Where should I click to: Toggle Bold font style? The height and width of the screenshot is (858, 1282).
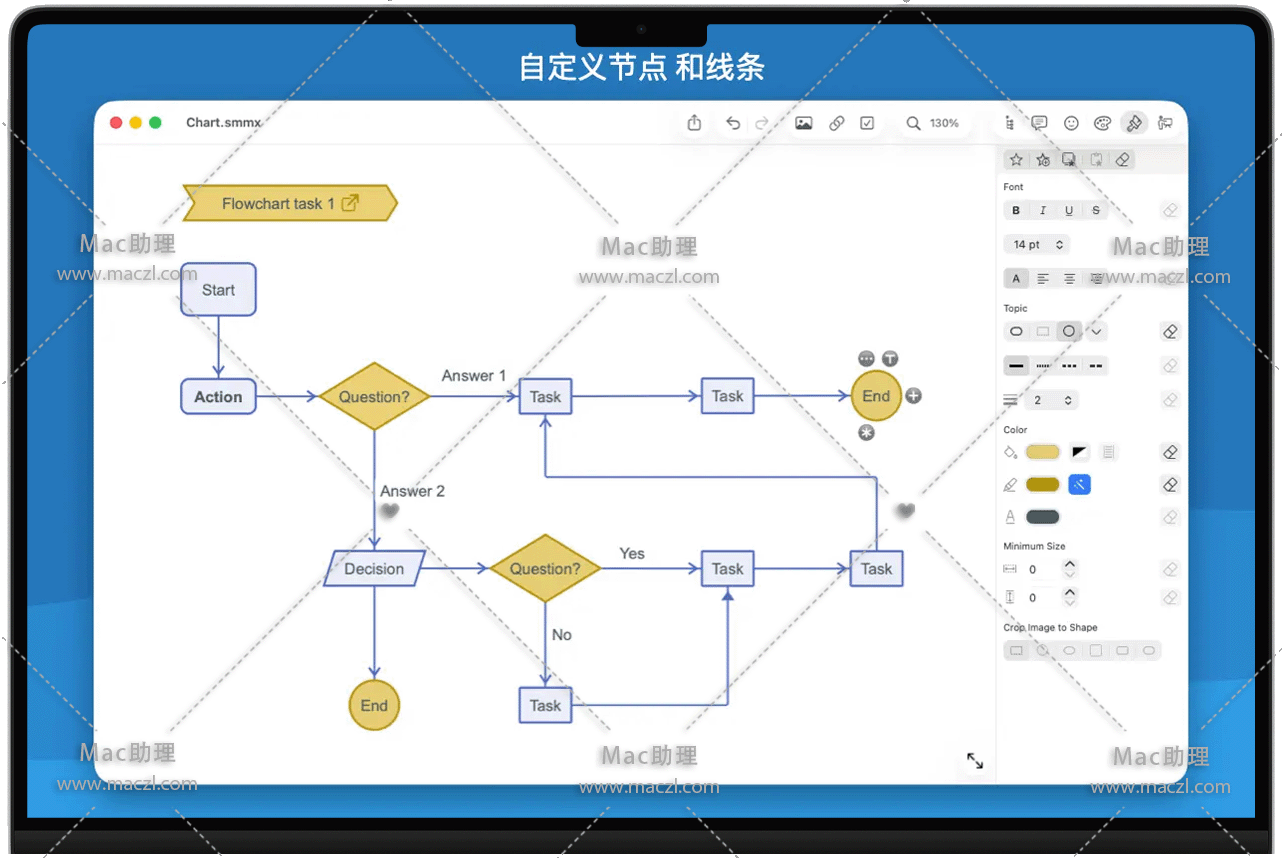coord(1016,211)
